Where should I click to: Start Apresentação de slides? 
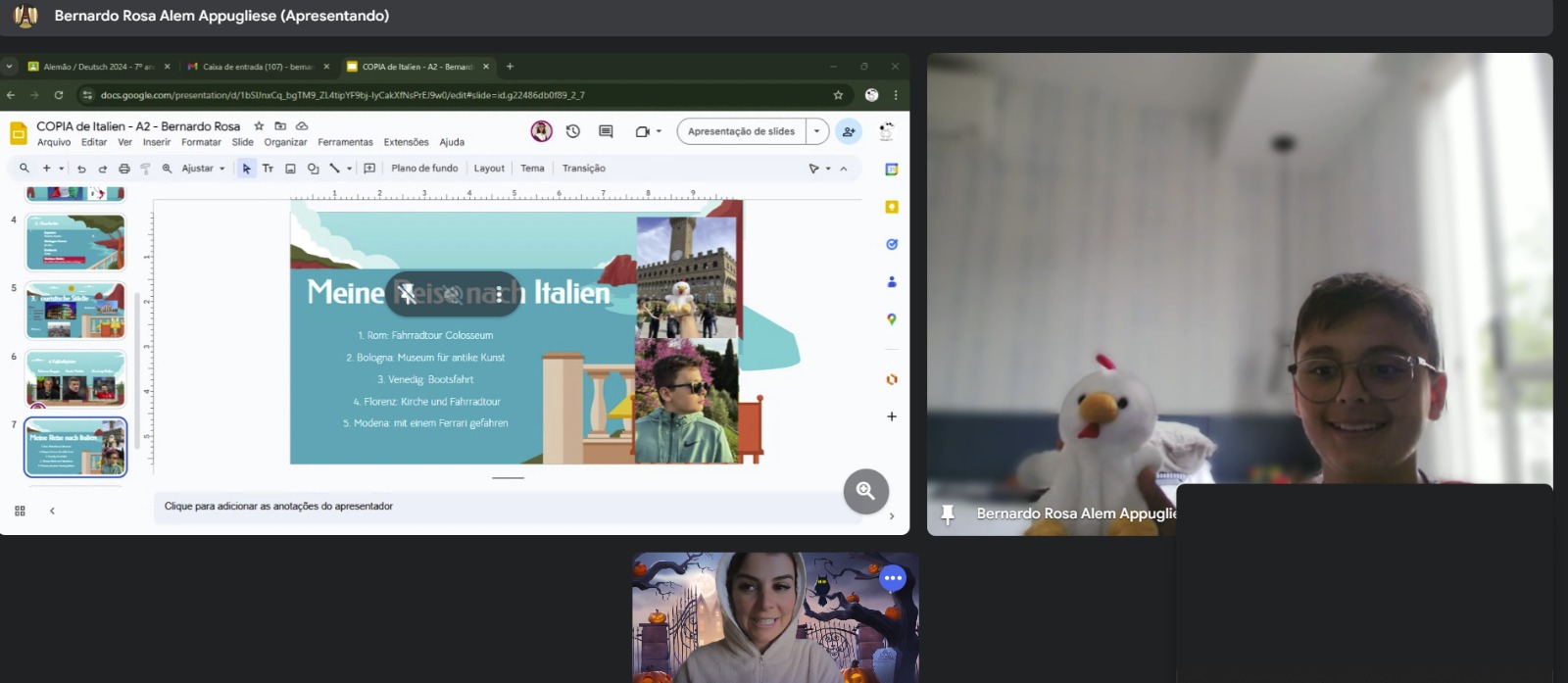click(x=741, y=131)
